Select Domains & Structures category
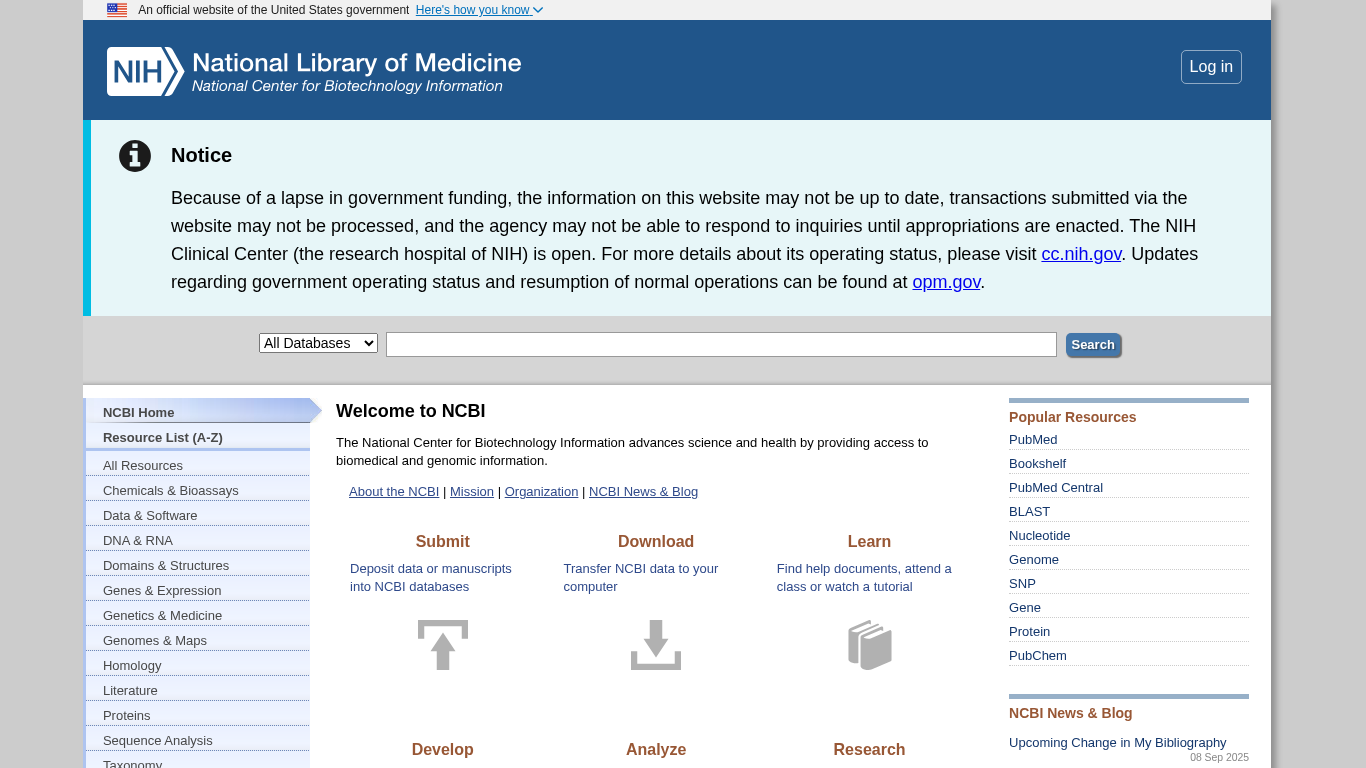Screen dimensions: 1366x768 point(198,565)
